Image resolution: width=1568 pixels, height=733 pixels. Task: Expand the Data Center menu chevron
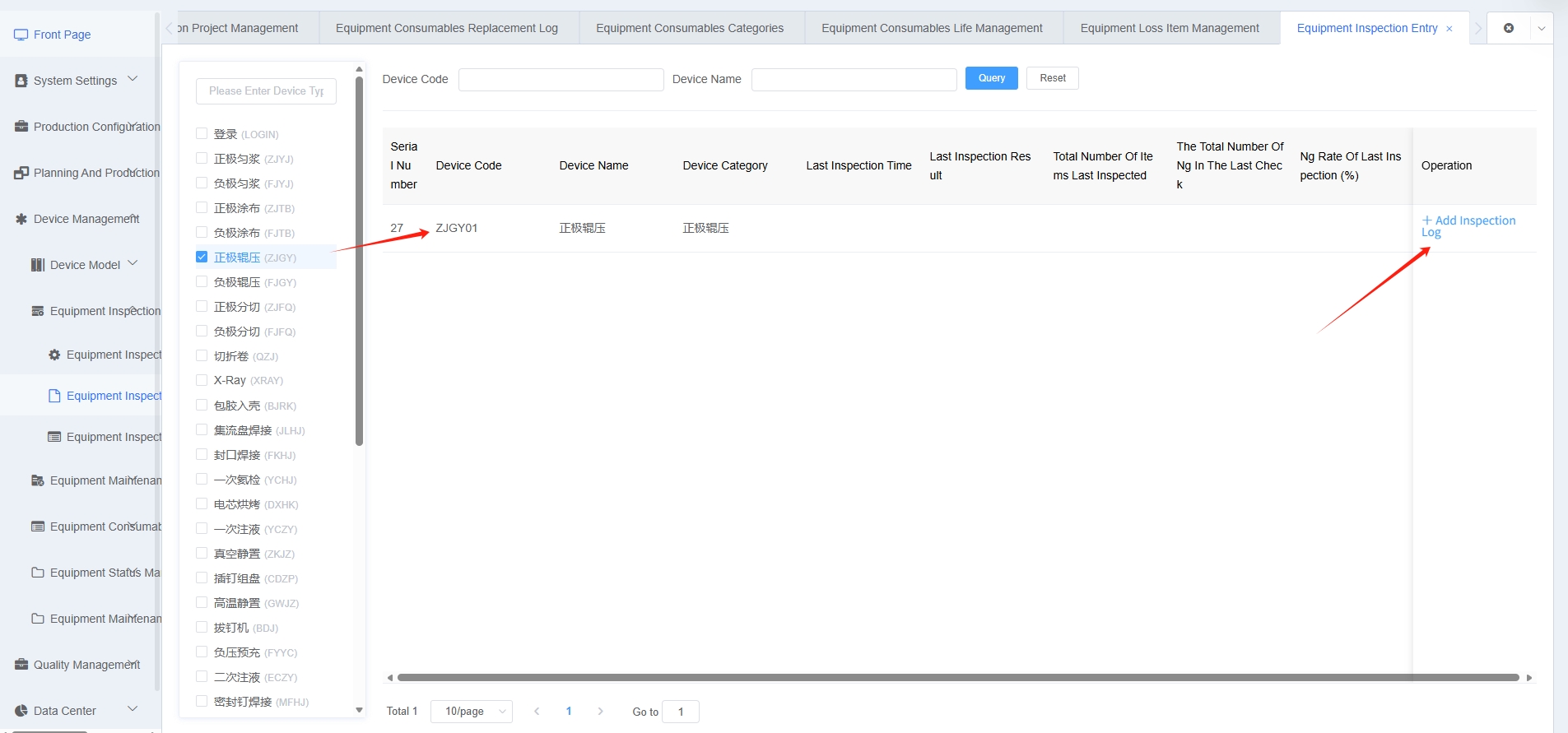coord(133,709)
